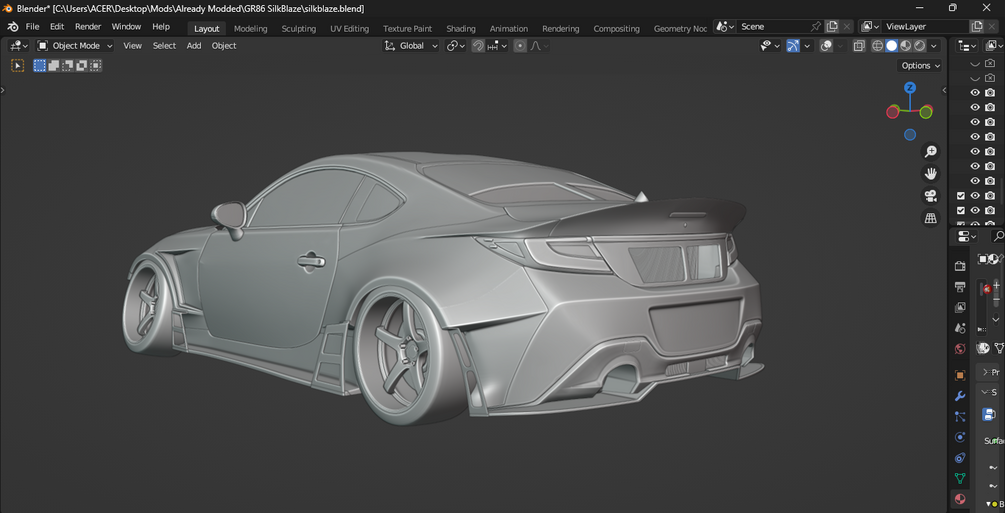
Task: Open the Blender logo app menu
Action: 13,27
